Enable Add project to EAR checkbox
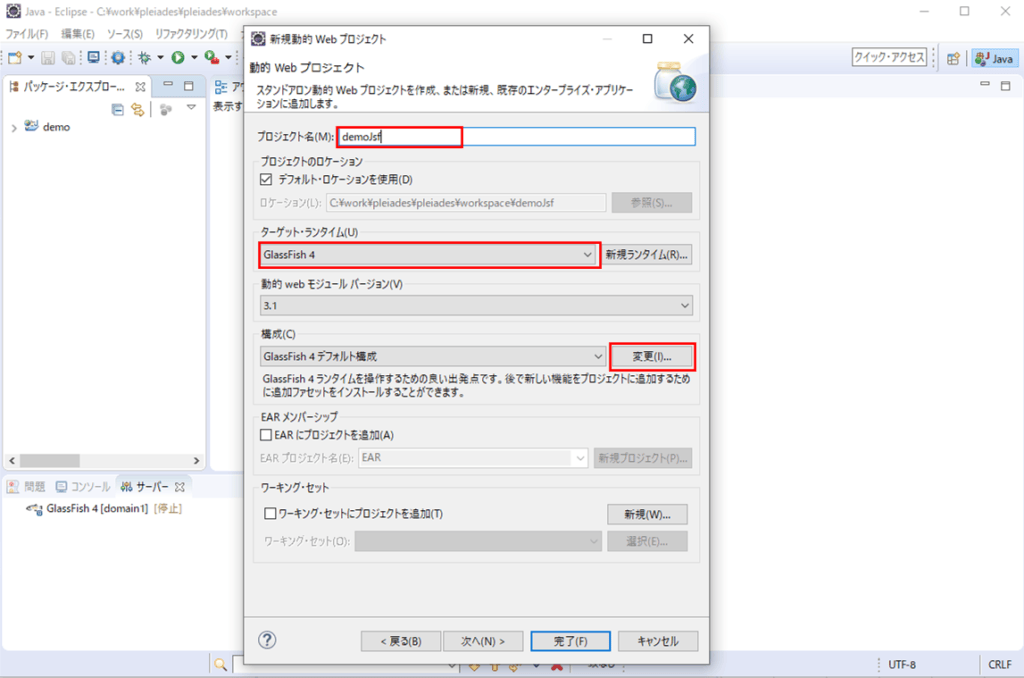Viewport: 1024px width, 678px height. pos(266,434)
